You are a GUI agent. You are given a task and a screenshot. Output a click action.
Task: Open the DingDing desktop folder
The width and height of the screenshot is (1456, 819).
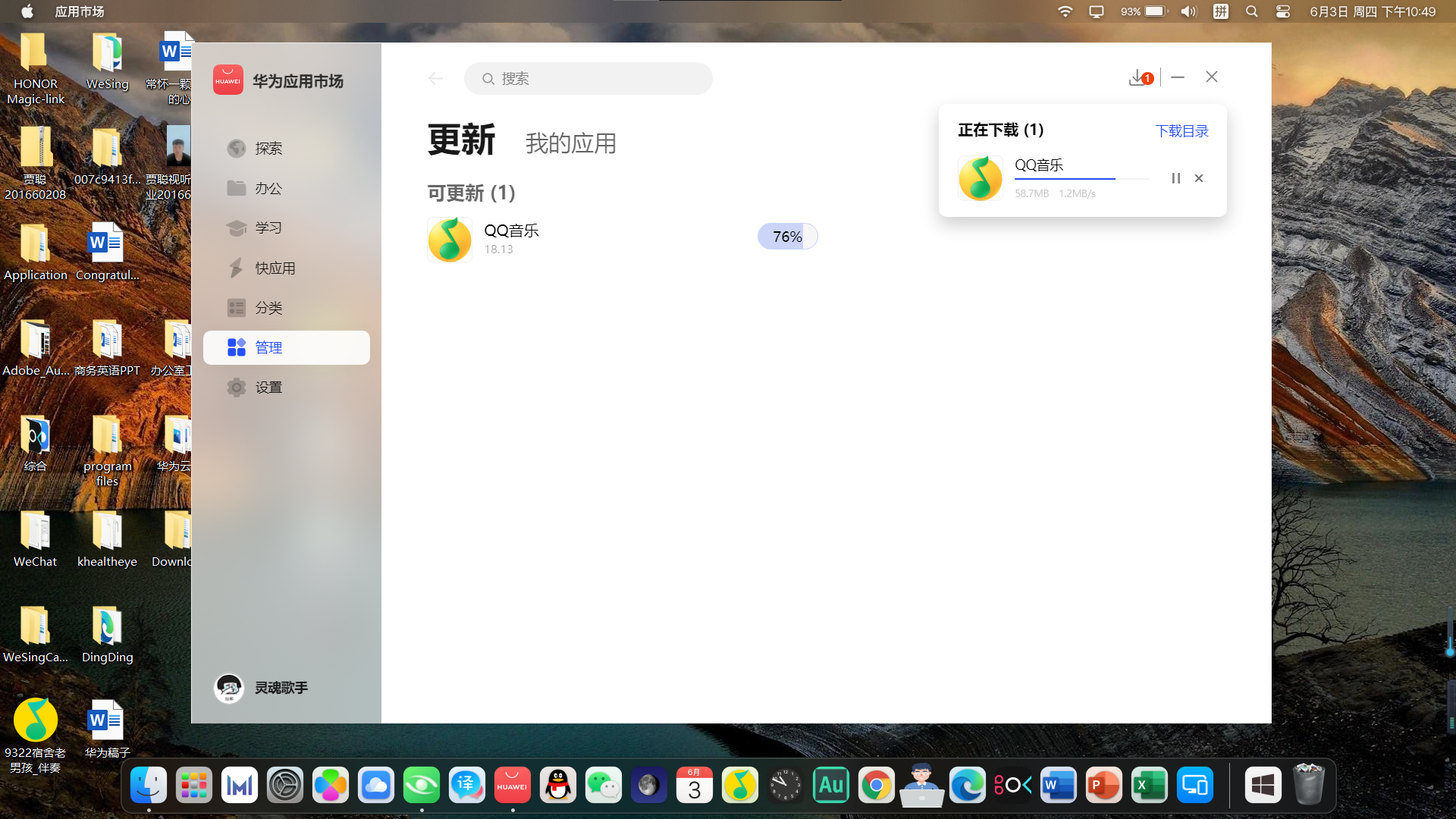click(107, 635)
